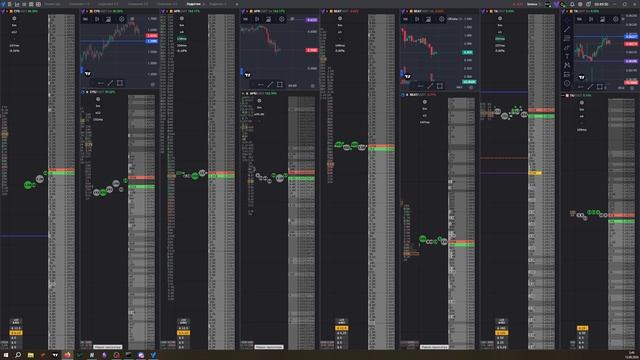Pick patterns tool in TA chart sidebar
This screenshot has height=360, width=640.
pos(567,65)
